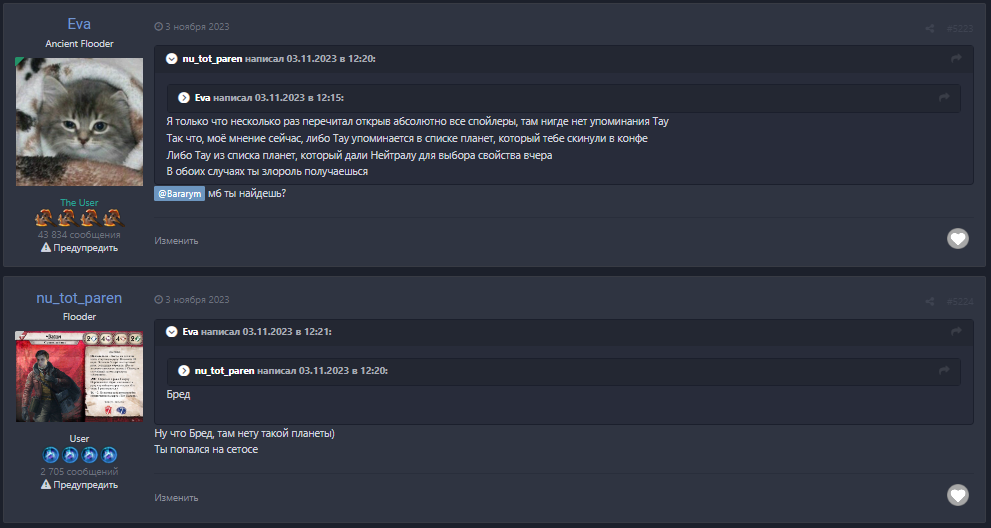Go to quoted Eva post from 12:15
991x528 pixels.
944,98
